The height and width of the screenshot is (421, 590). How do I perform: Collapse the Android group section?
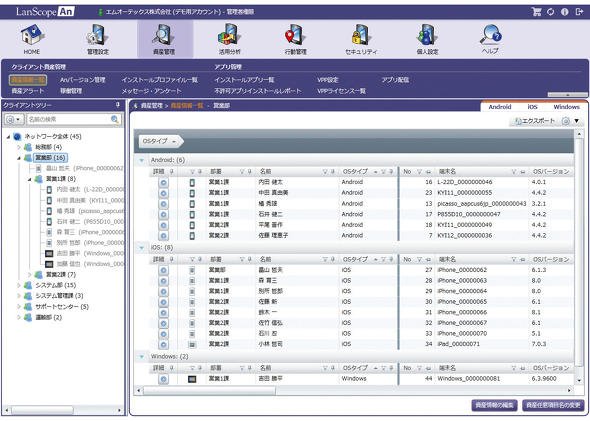pyautogui.click(x=141, y=160)
